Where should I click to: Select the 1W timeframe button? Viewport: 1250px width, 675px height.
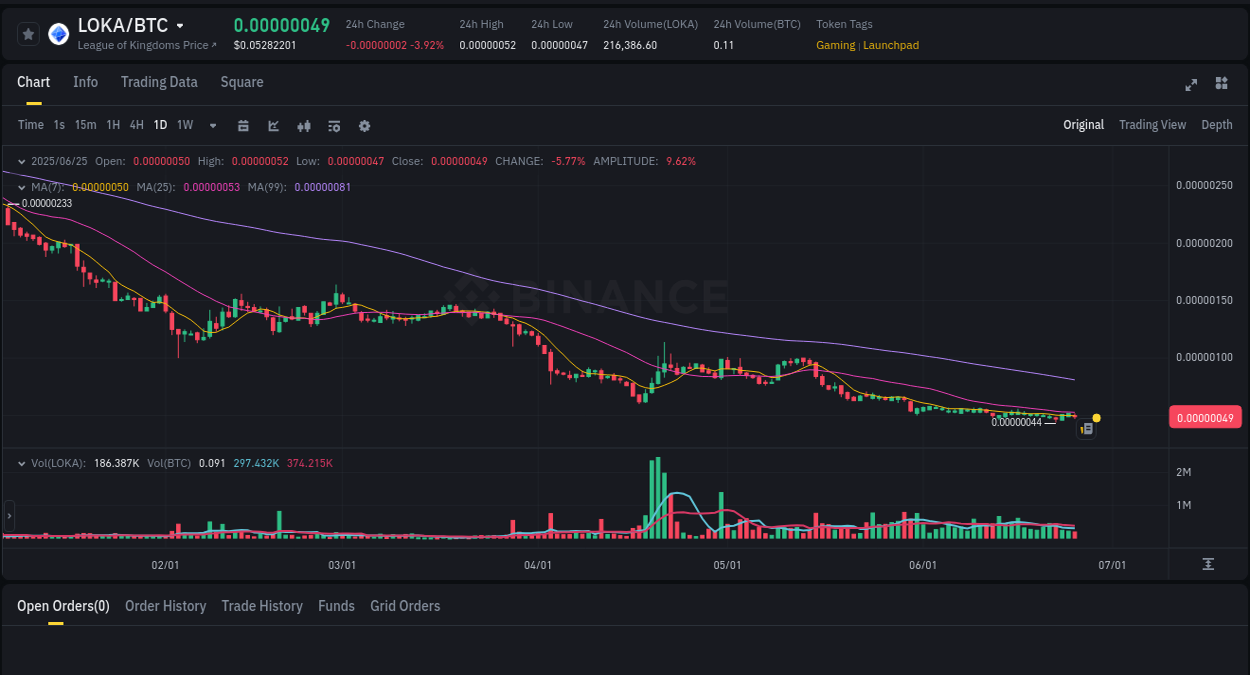click(x=184, y=125)
